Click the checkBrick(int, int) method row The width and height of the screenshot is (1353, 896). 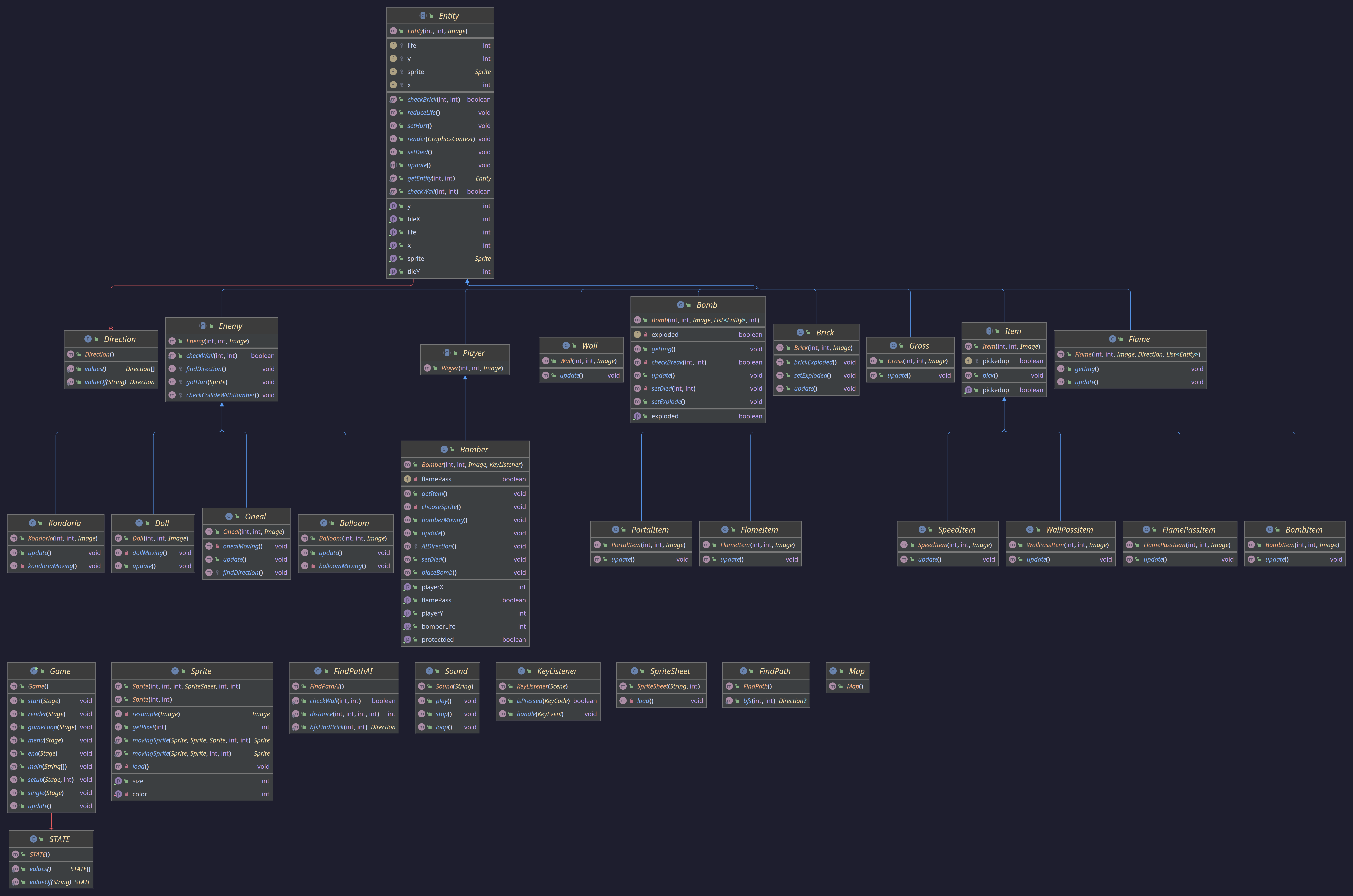(x=433, y=99)
